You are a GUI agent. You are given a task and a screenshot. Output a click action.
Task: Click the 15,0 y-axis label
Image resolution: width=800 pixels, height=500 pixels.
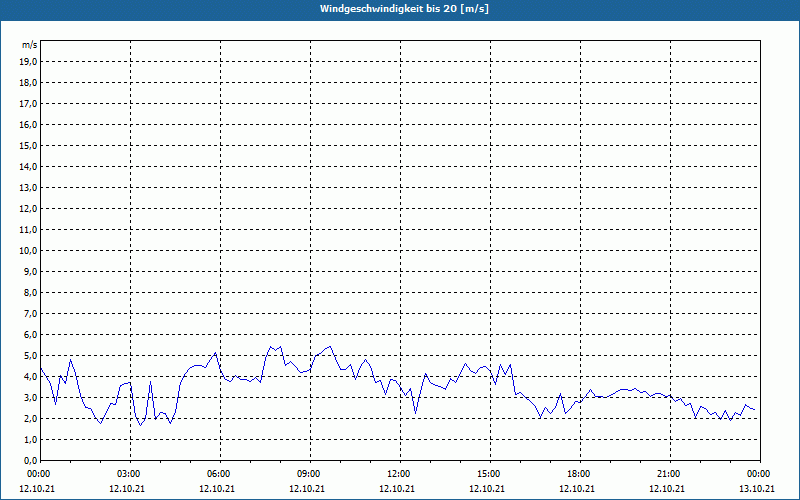click(29, 145)
